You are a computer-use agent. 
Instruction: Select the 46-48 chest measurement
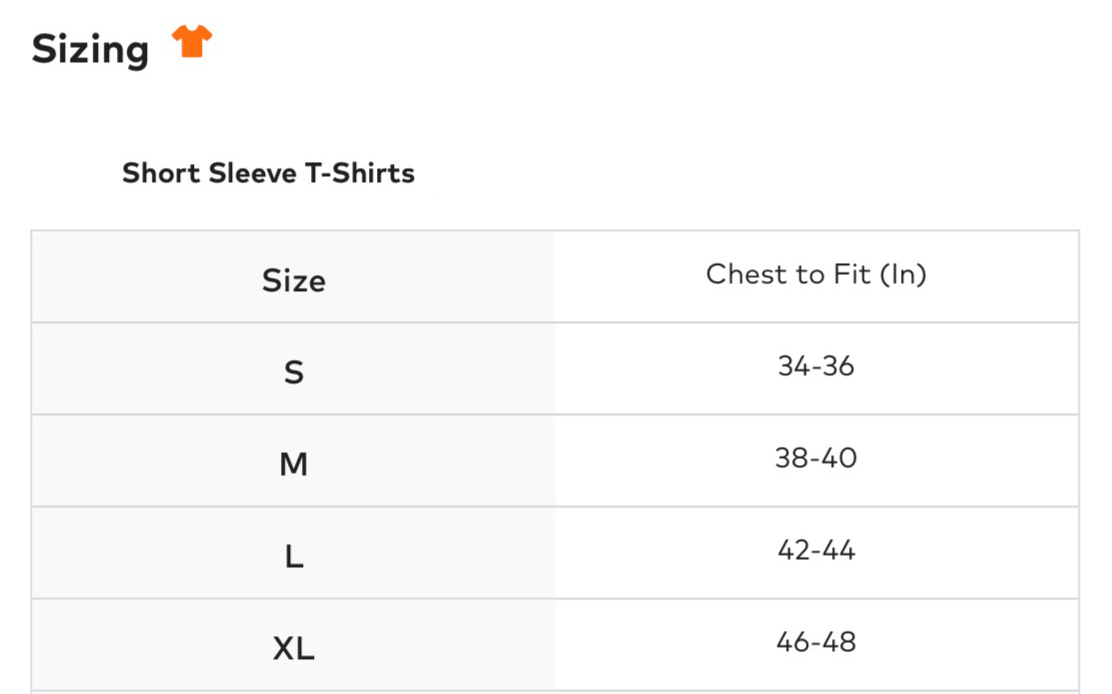(x=816, y=641)
